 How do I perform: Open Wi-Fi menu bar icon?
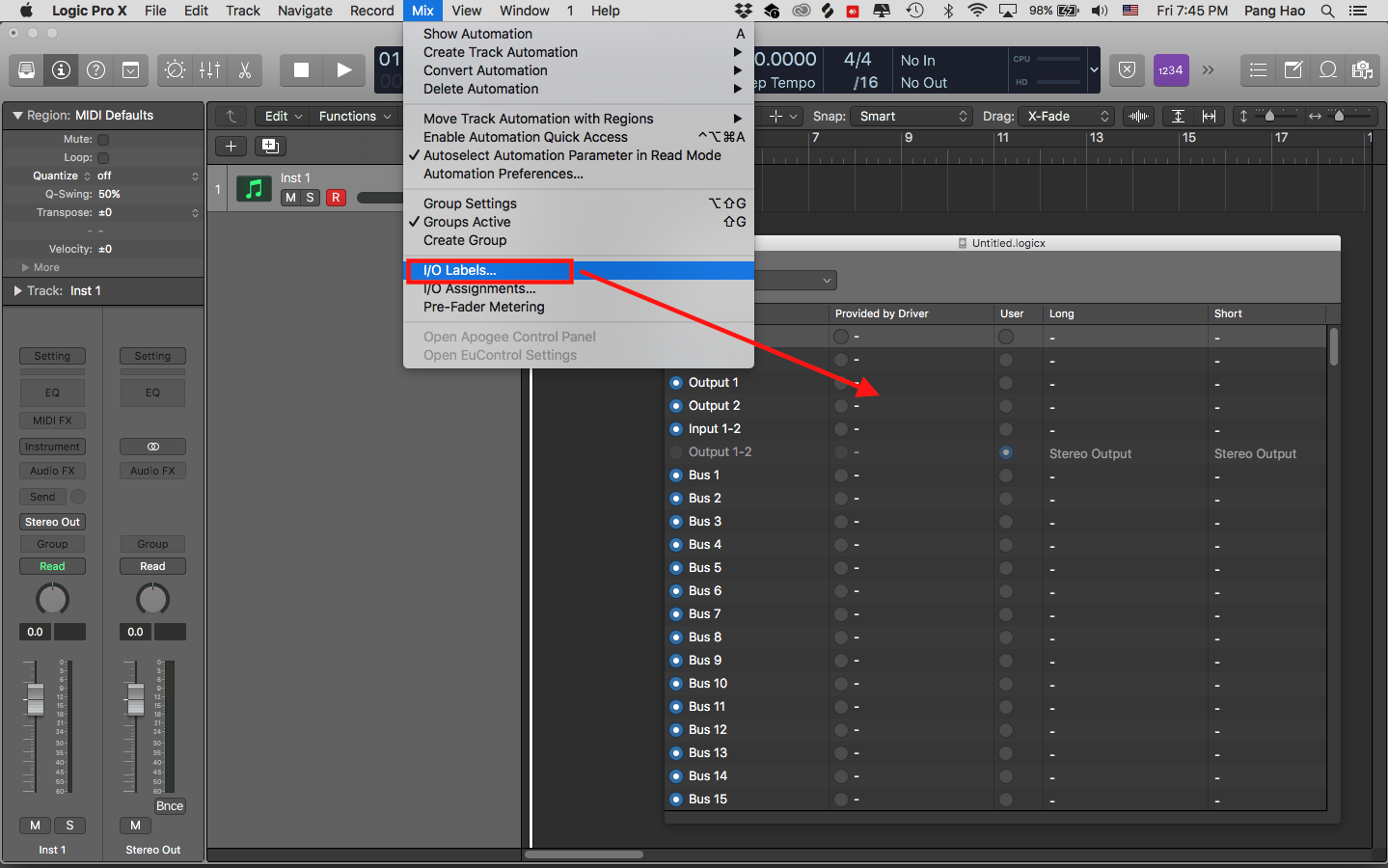click(x=977, y=11)
